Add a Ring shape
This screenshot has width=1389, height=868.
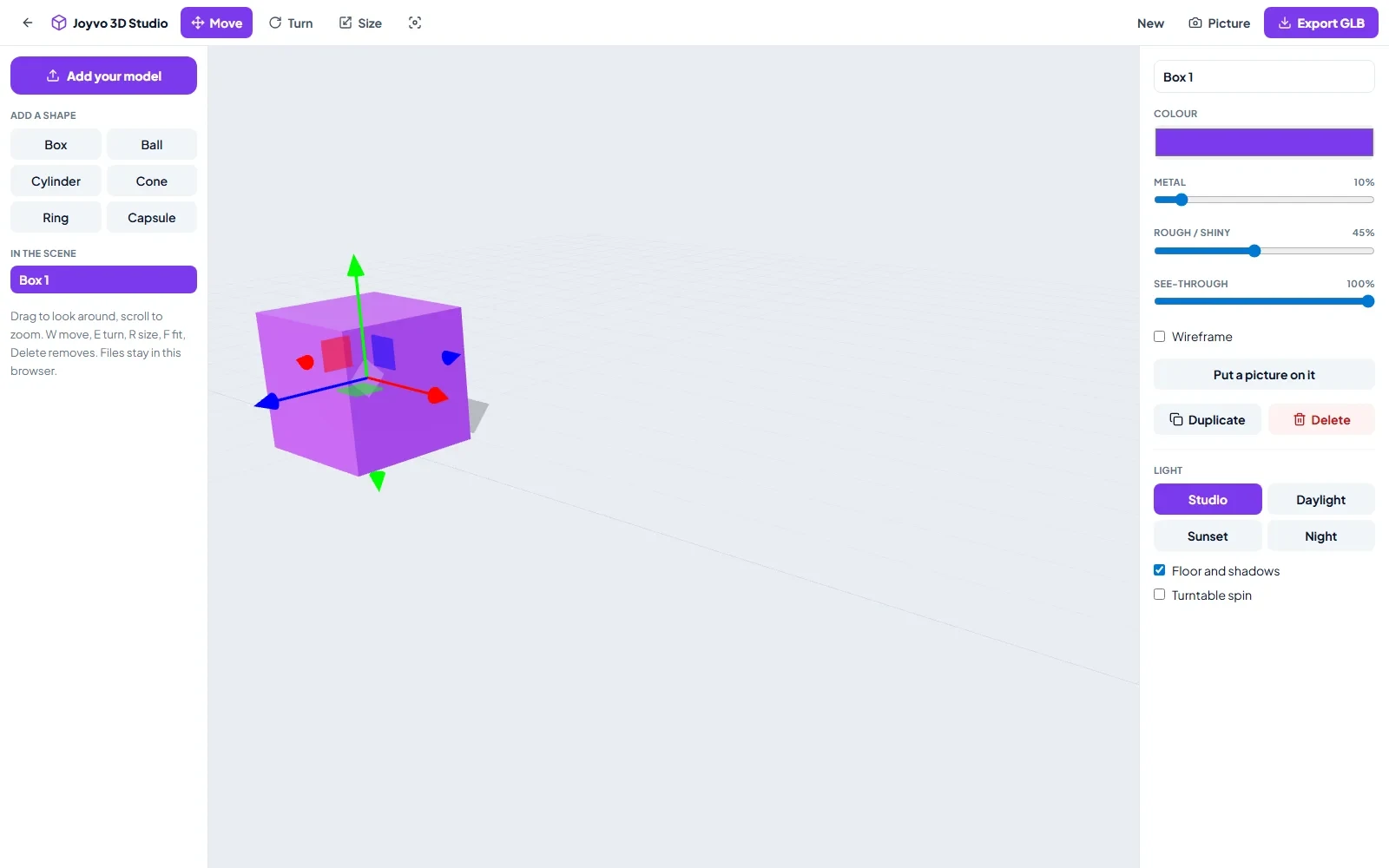(x=56, y=217)
